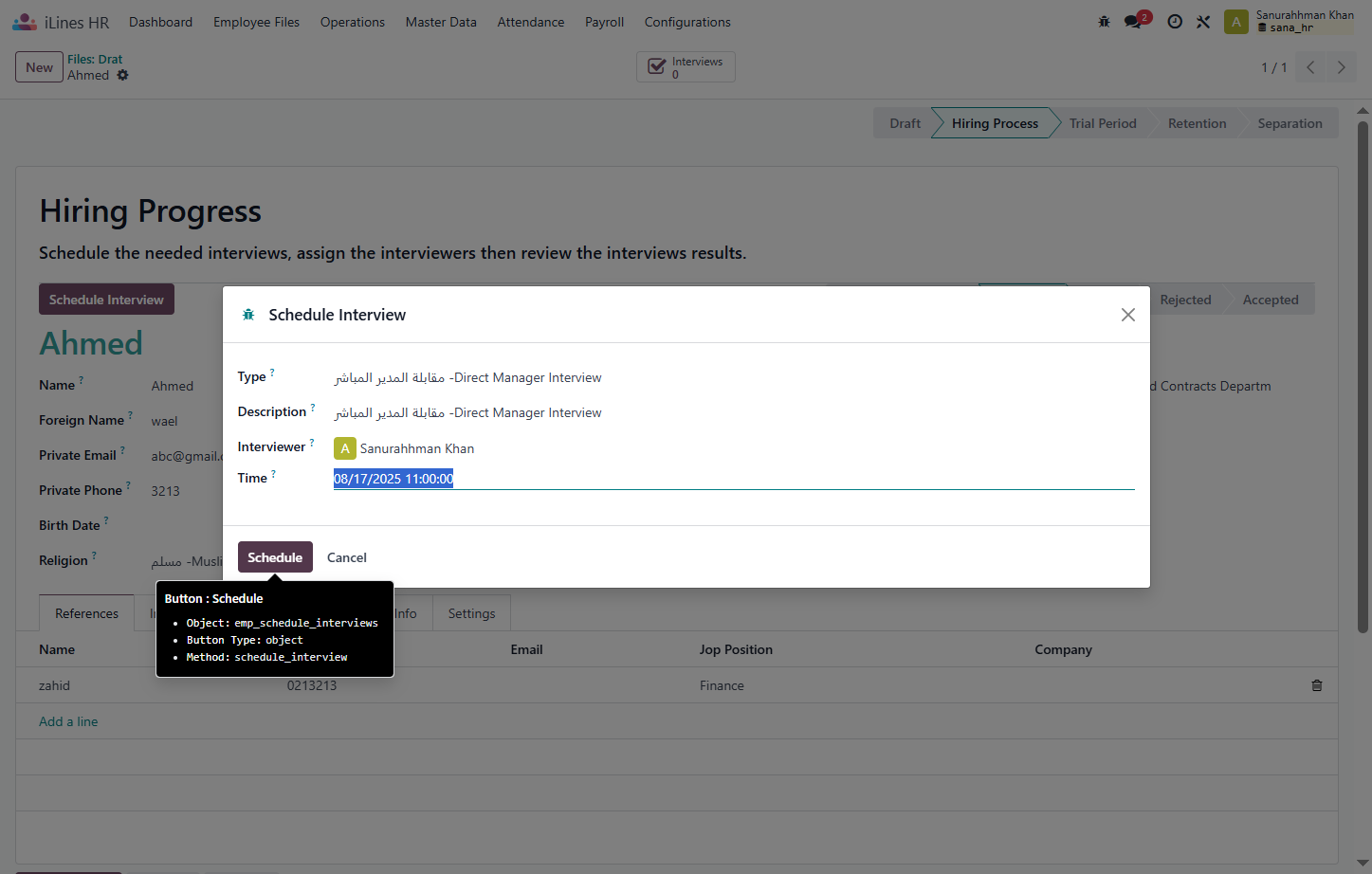Select the Hiring Process stage
Image resolution: width=1372 pixels, height=874 pixels.
995,123
